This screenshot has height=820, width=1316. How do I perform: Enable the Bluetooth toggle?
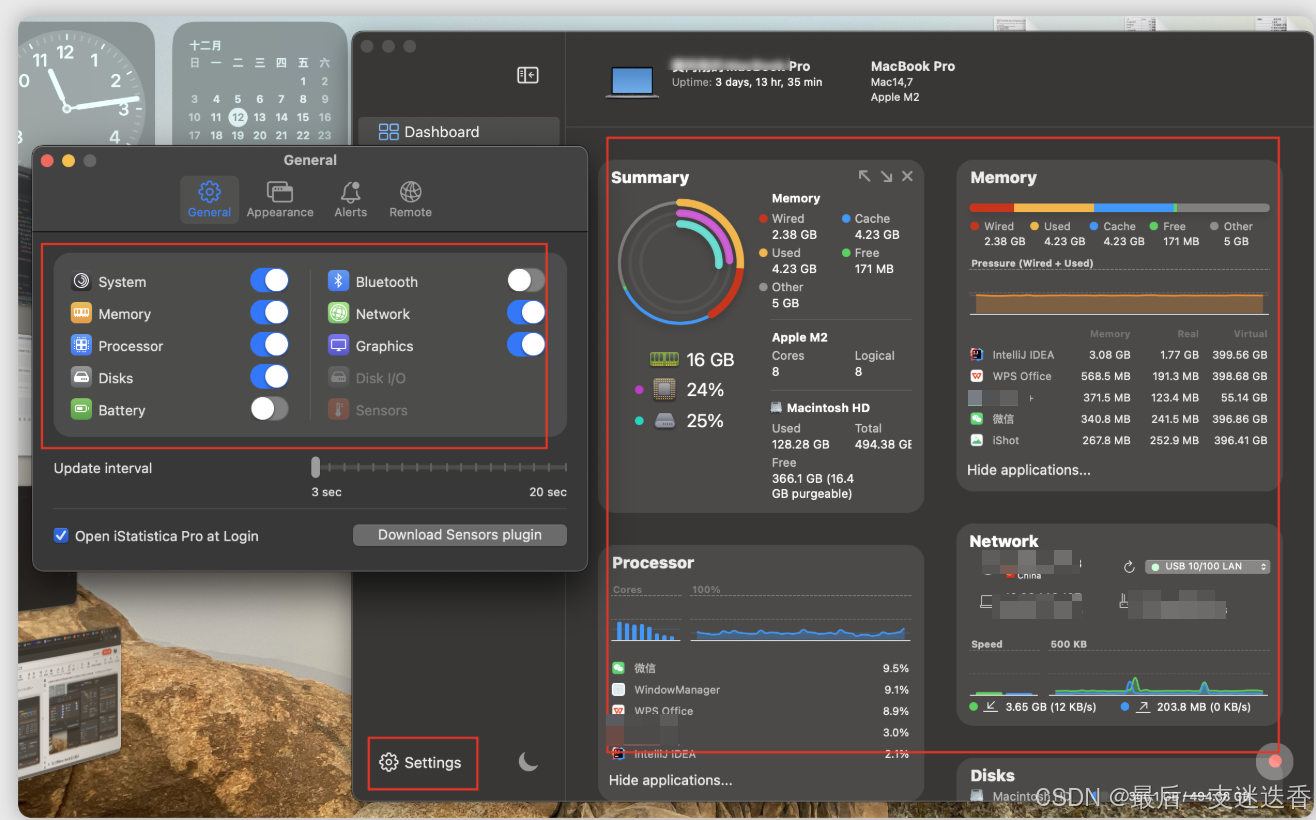click(x=526, y=281)
